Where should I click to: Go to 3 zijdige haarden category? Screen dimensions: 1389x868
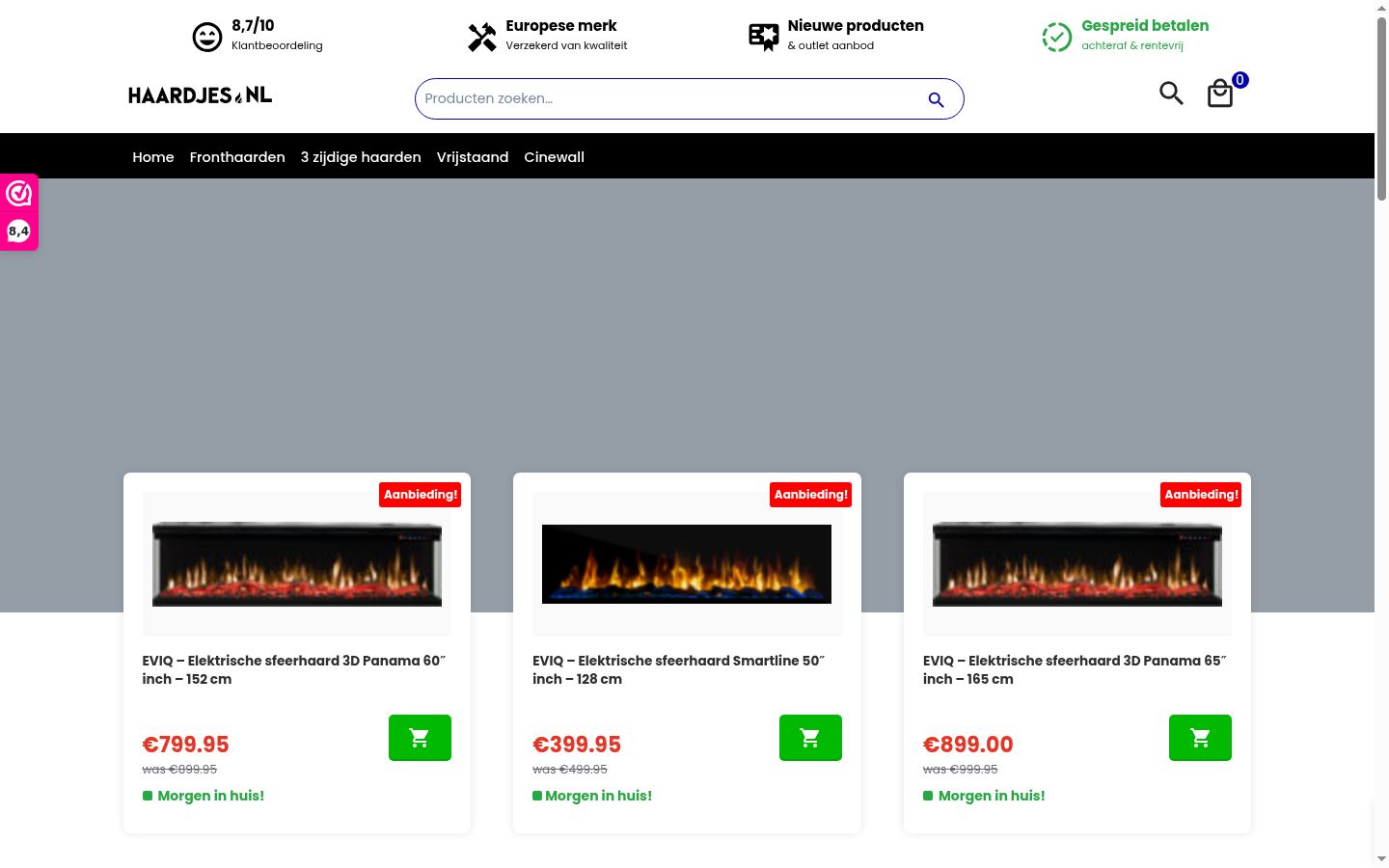pos(361,157)
